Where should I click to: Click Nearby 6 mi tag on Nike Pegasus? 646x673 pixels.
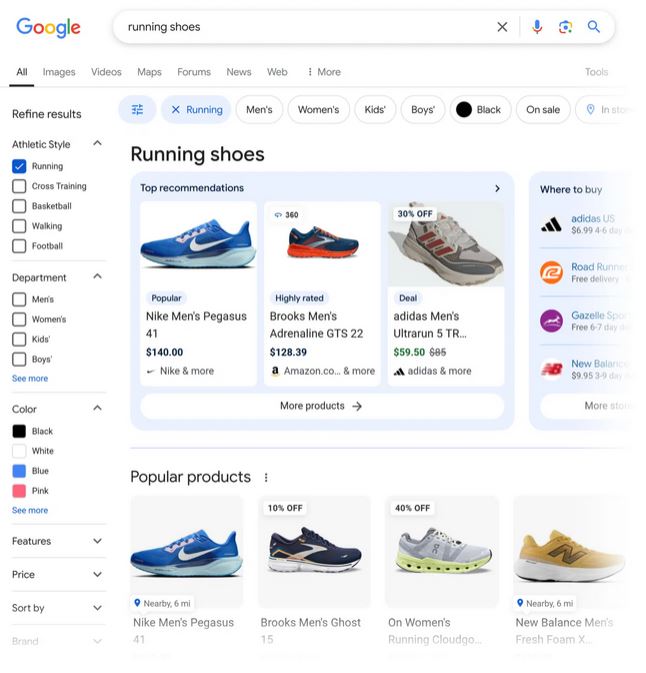tap(162, 603)
